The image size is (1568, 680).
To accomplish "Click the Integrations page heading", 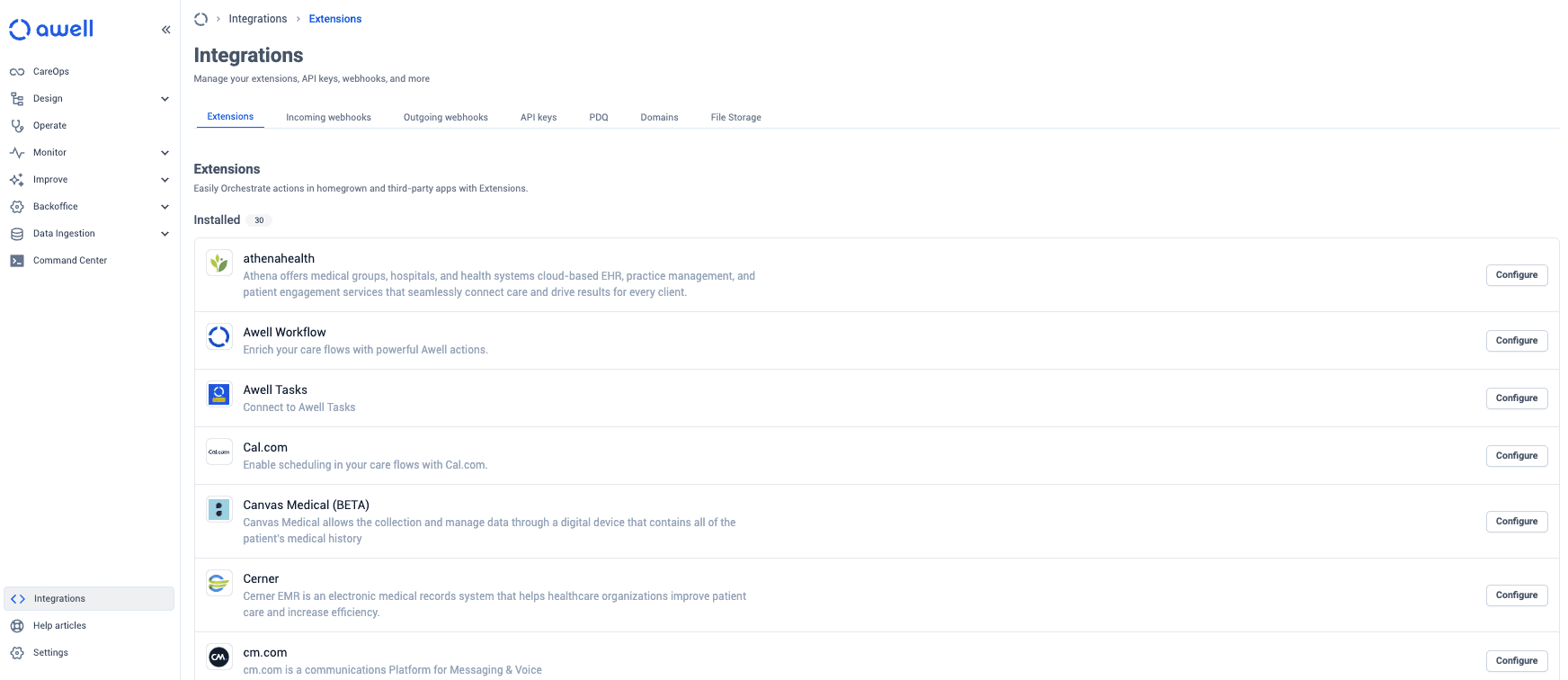I will point(248,56).
